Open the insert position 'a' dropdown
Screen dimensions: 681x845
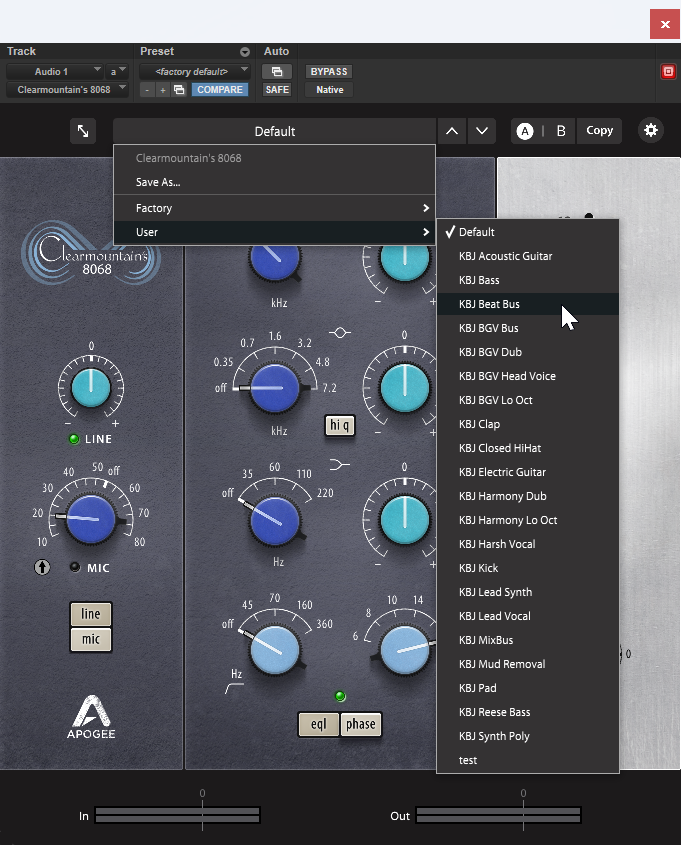pos(116,72)
